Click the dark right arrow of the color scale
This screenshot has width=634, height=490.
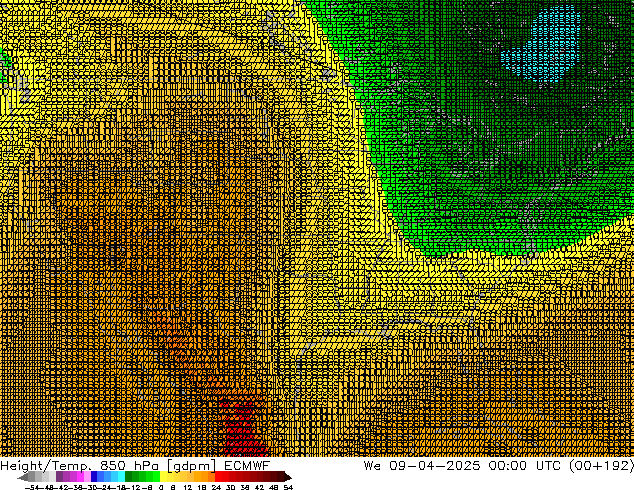[x=288, y=477]
